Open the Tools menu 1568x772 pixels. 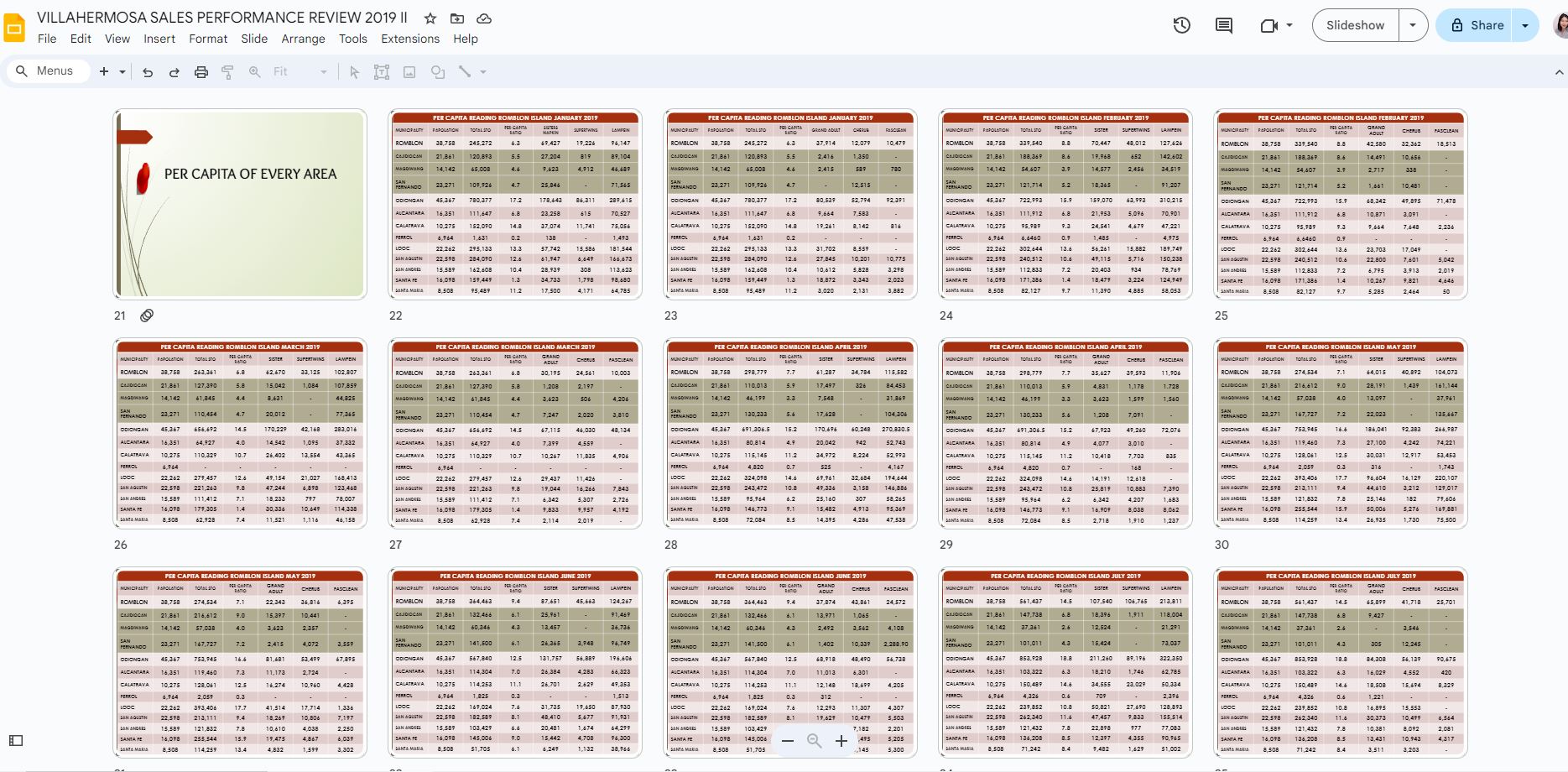353,39
